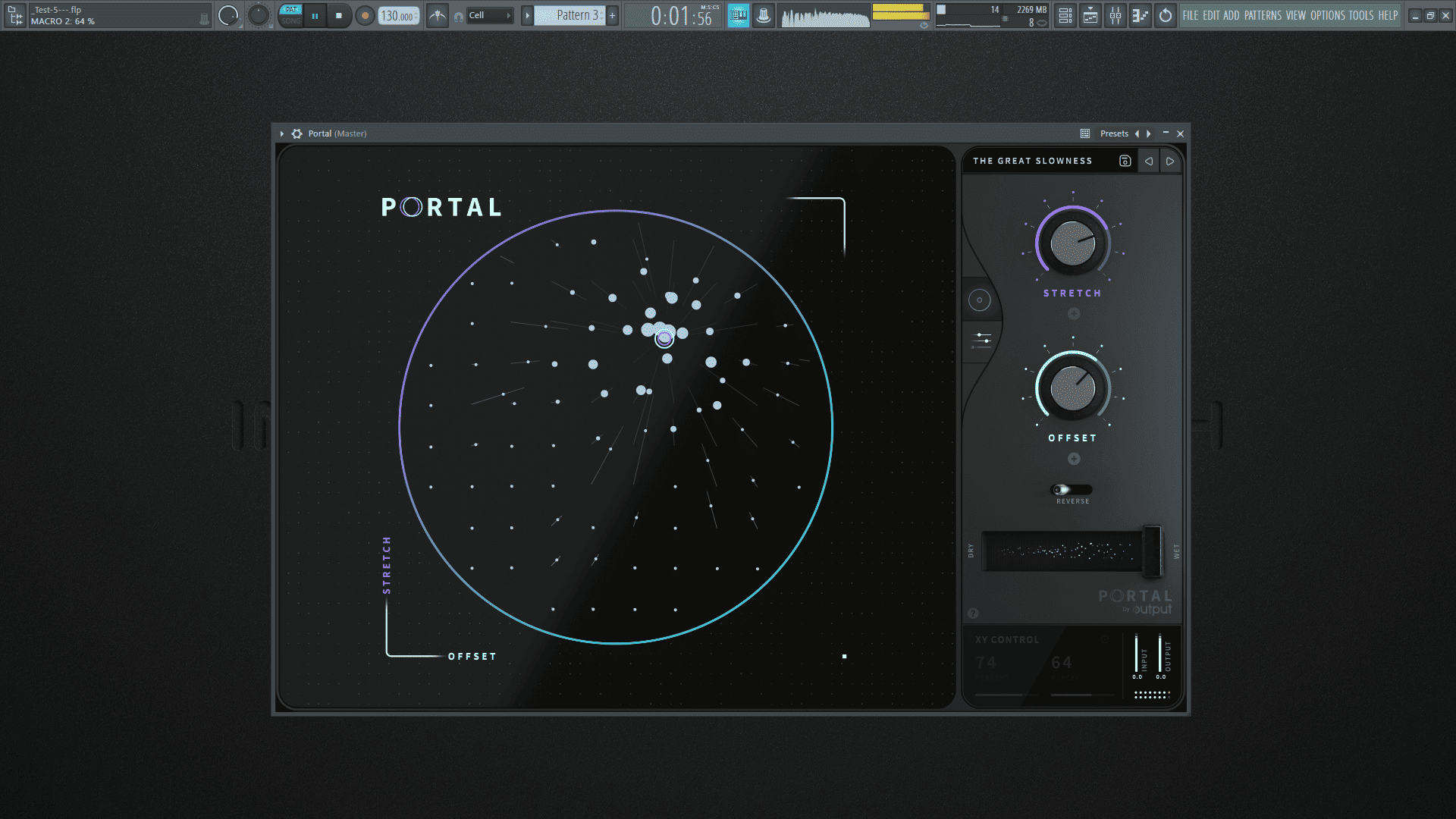The width and height of the screenshot is (1456, 819).
Task: Click the 130.000 tempo field
Action: coord(399,15)
